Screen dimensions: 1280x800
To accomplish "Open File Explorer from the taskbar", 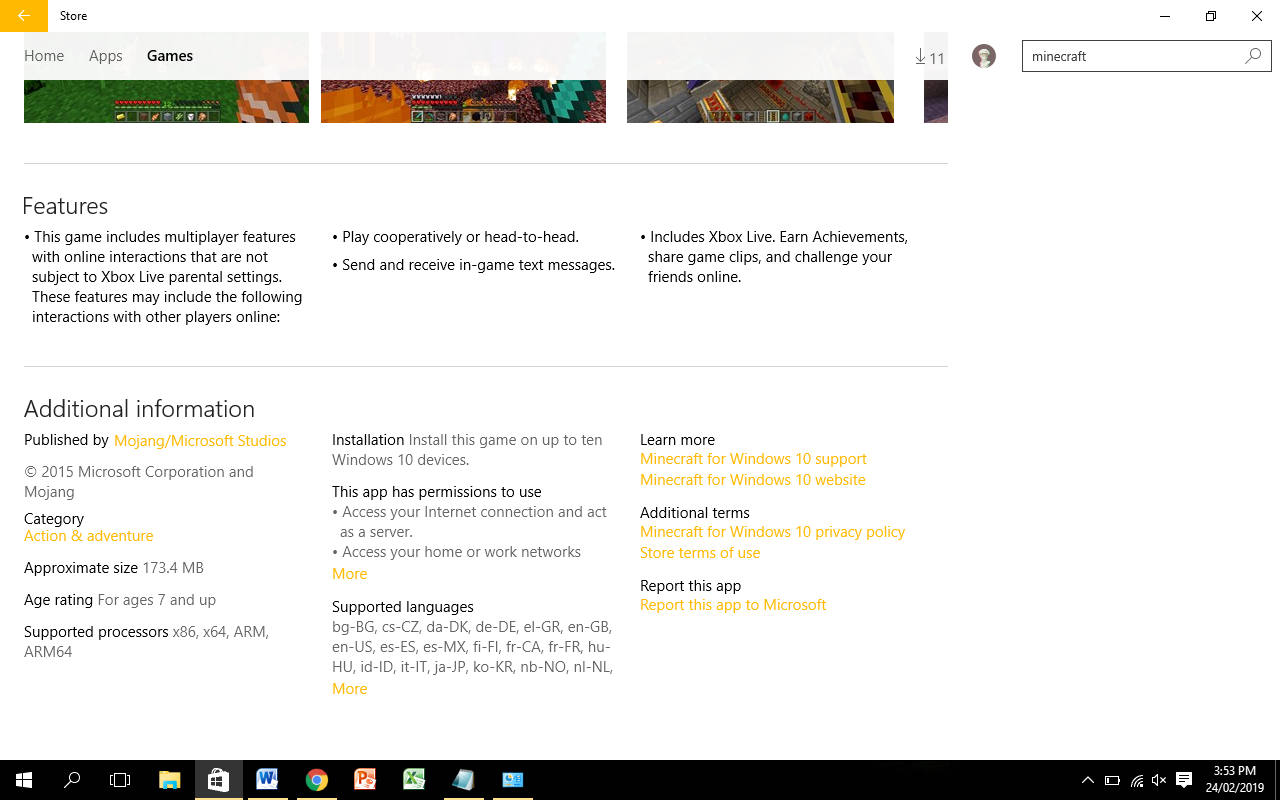I will [x=169, y=780].
